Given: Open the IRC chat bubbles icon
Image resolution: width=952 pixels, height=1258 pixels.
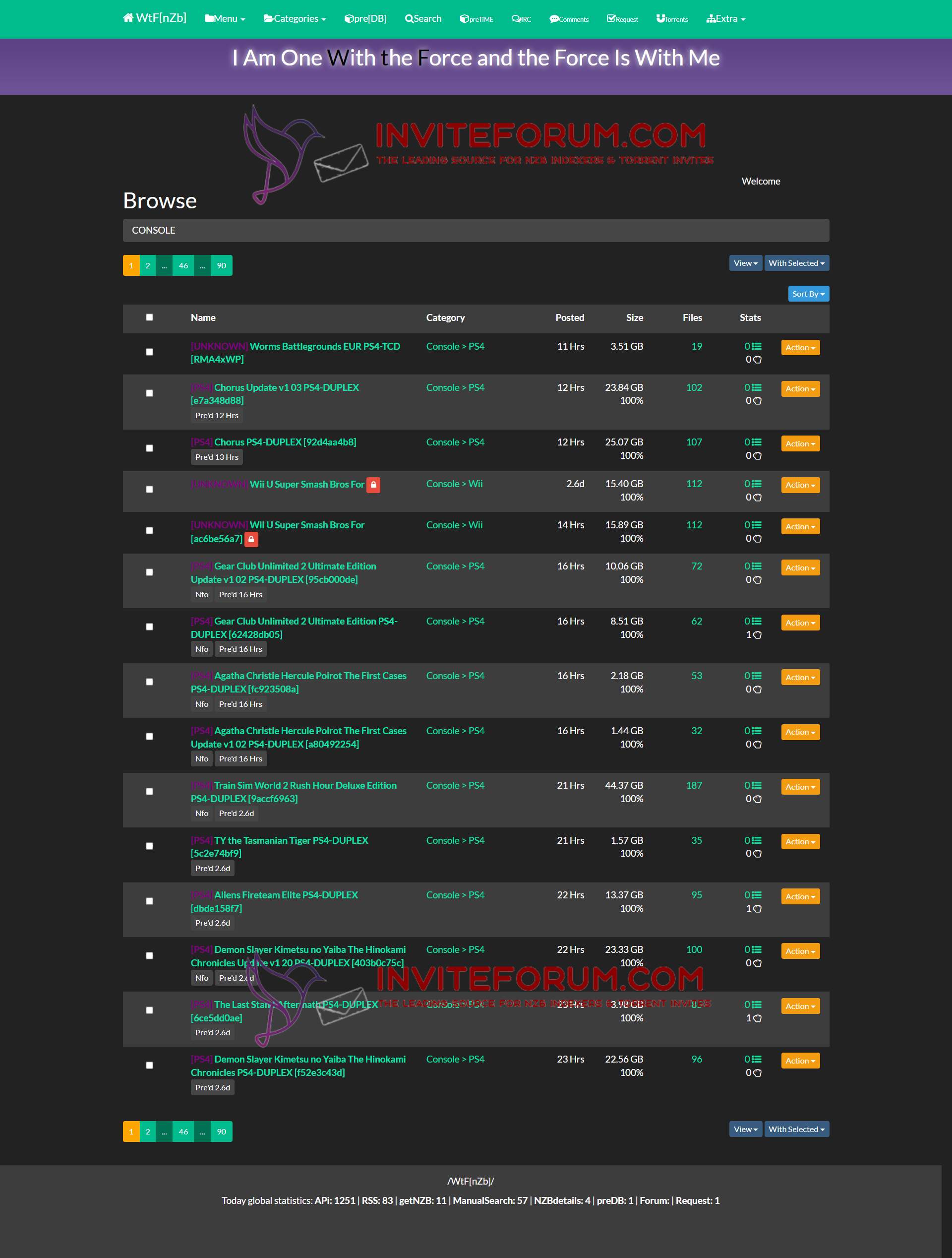Looking at the screenshot, I should pyautogui.click(x=516, y=19).
